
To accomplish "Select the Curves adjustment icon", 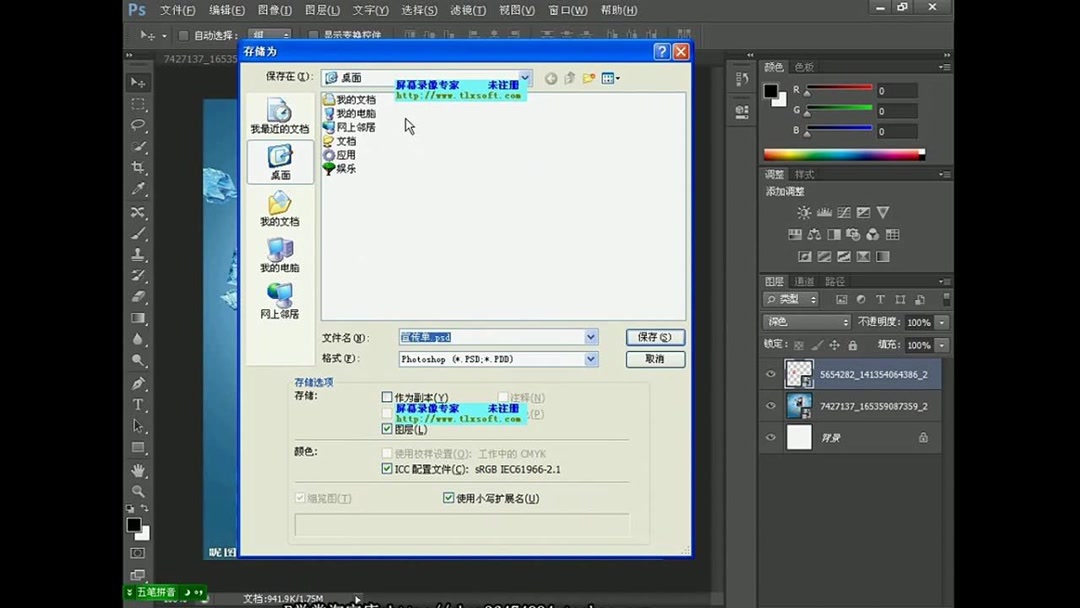I will click(844, 213).
